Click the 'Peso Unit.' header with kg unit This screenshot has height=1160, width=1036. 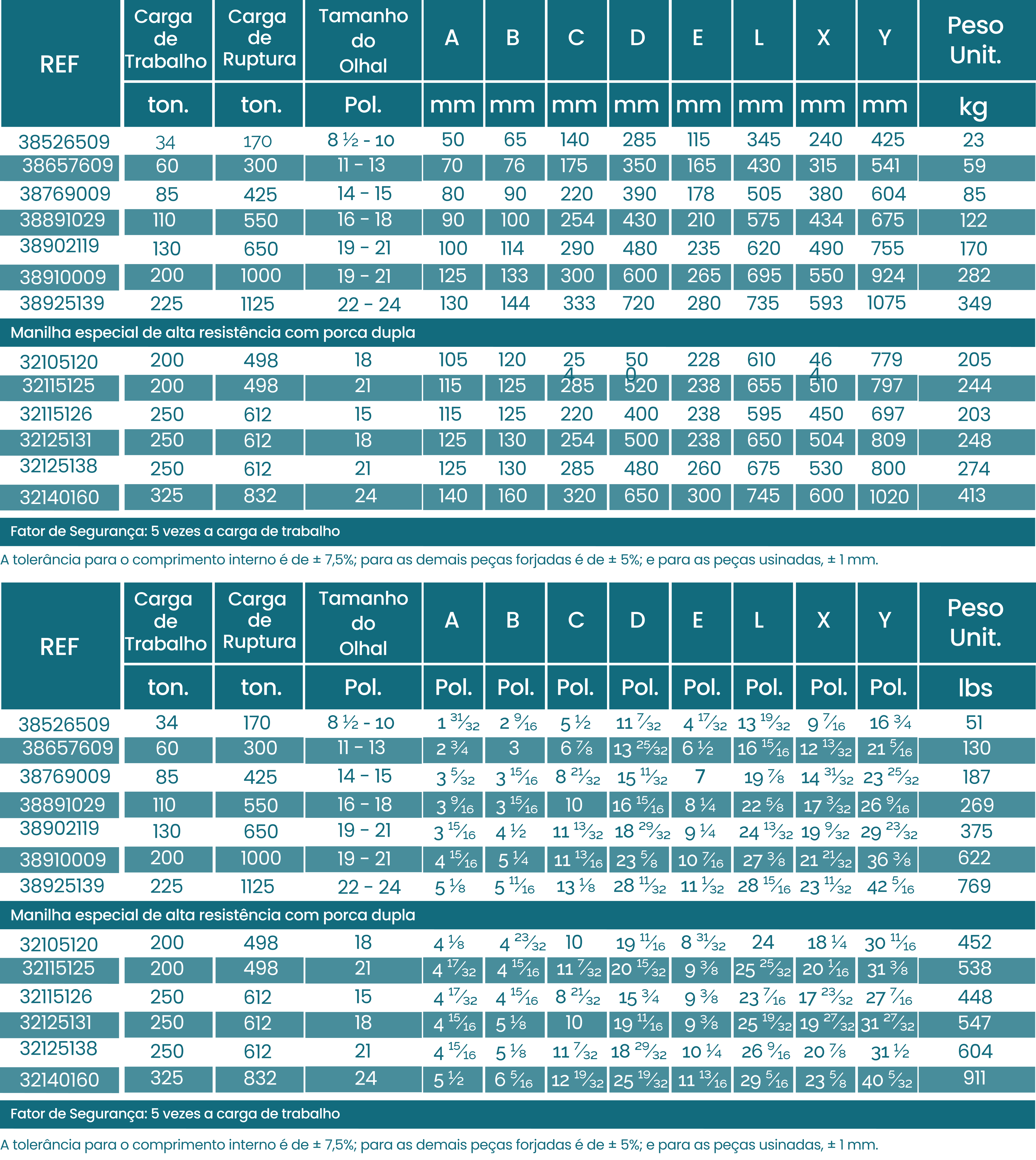[975, 40]
